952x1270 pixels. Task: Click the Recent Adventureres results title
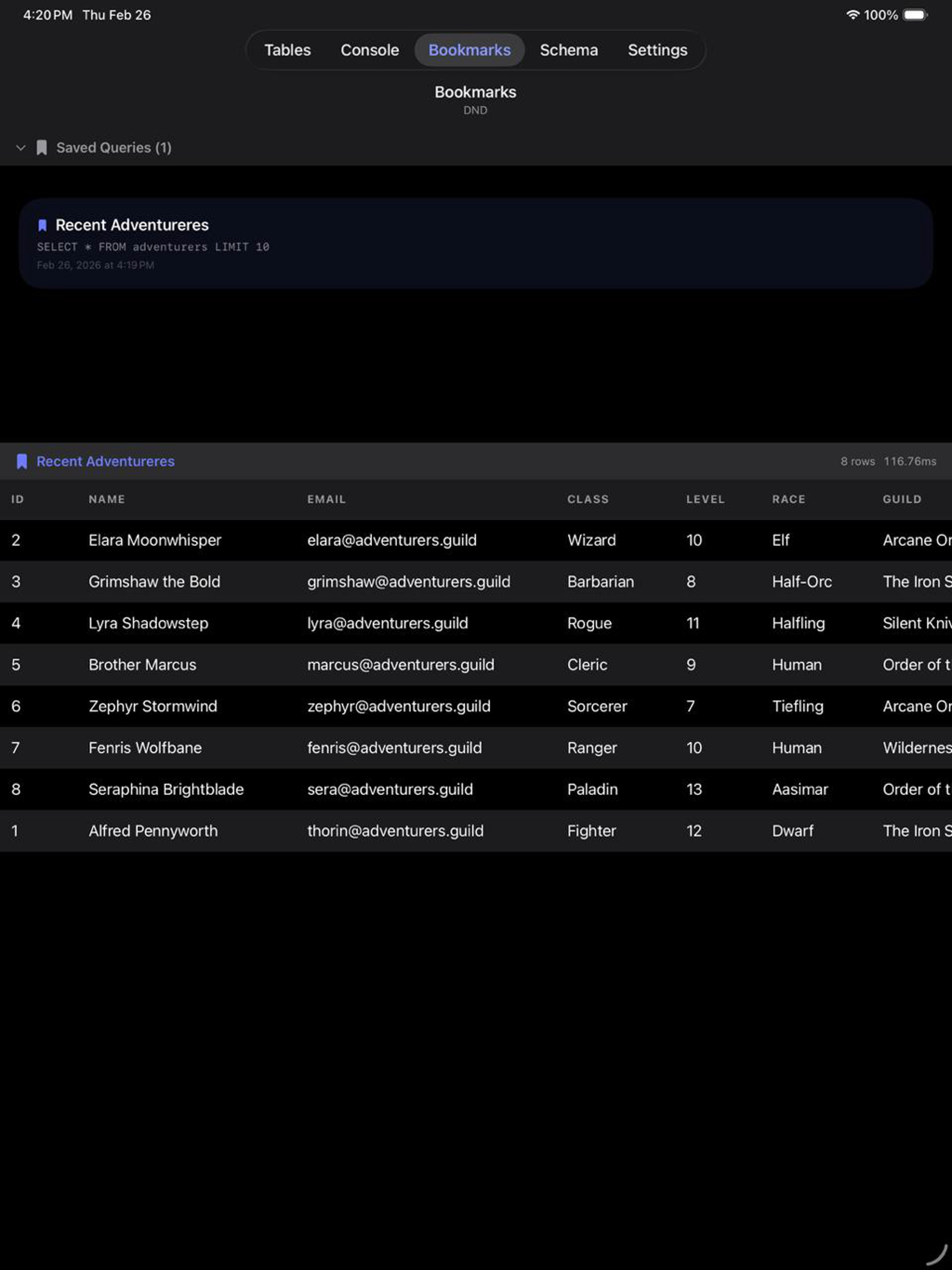[x=106, y=461]
